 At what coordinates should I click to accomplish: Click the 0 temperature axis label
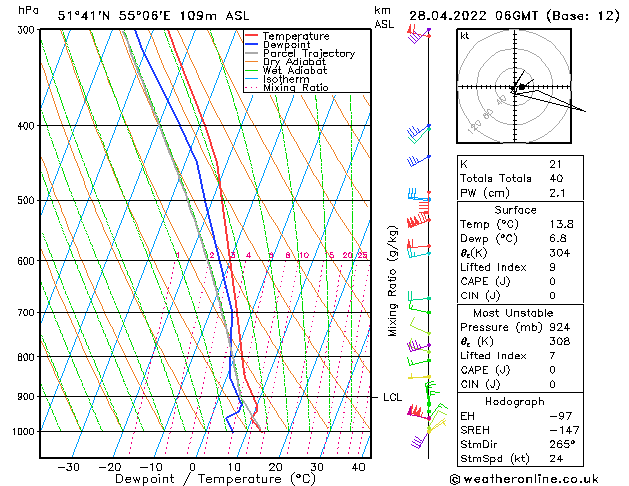pos(193,467)
